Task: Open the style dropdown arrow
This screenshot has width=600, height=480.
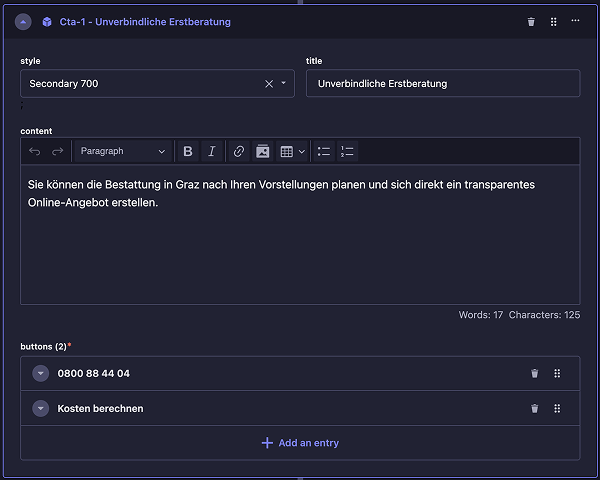Action: 284,83
